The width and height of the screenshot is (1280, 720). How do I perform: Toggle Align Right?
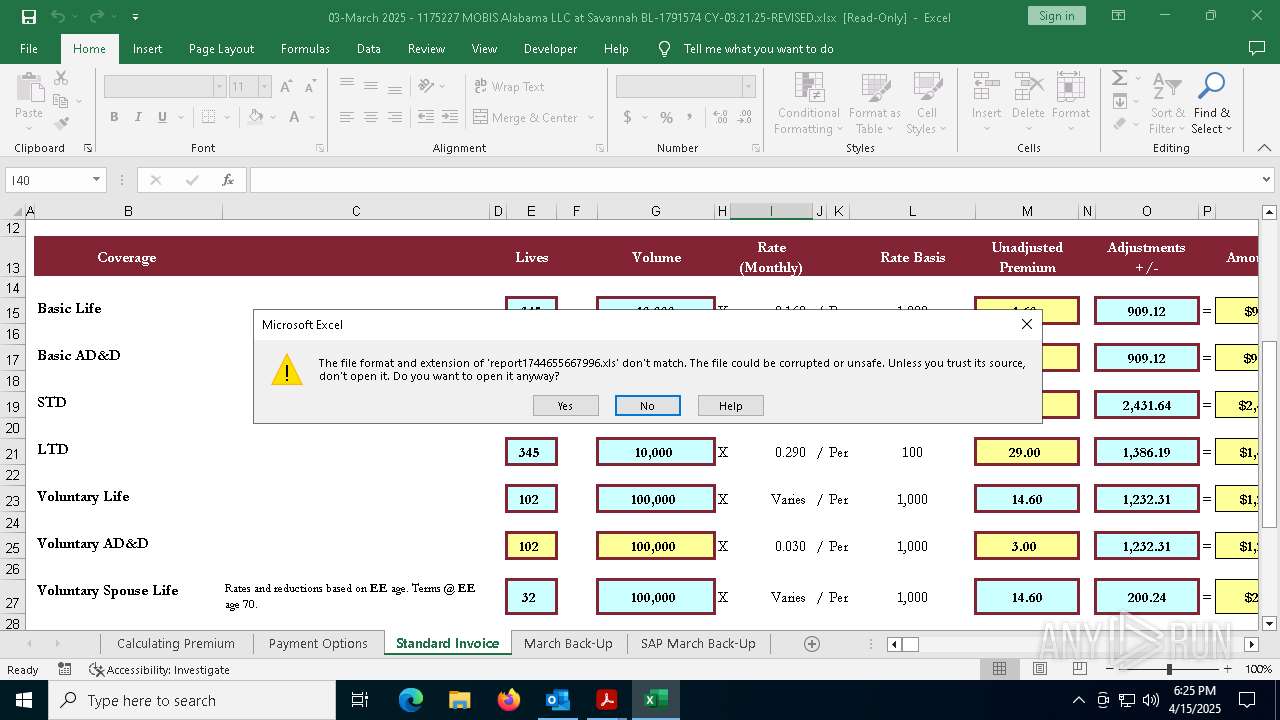click(x=395, y=117)
